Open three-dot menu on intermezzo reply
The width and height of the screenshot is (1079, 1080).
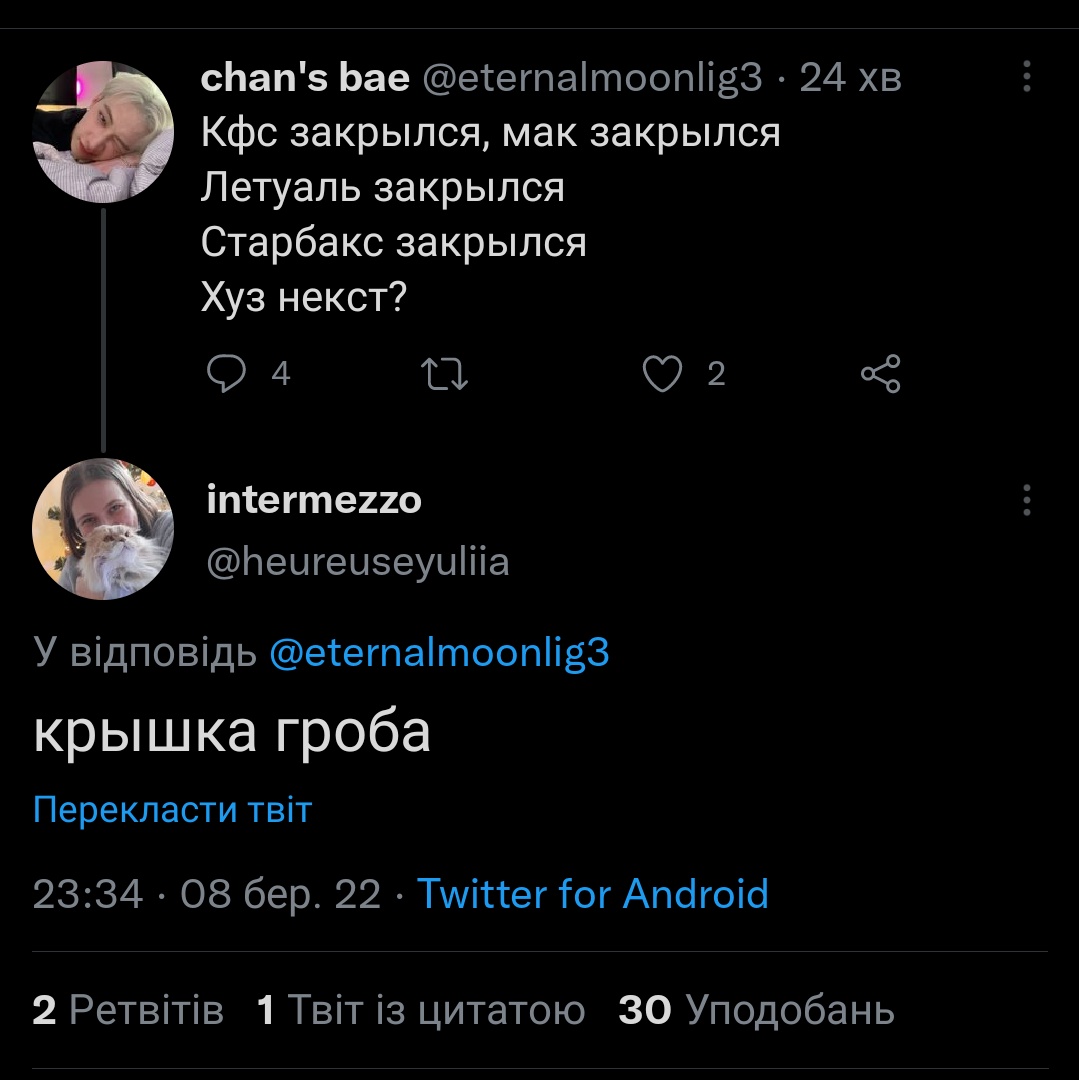[1027, 500]
